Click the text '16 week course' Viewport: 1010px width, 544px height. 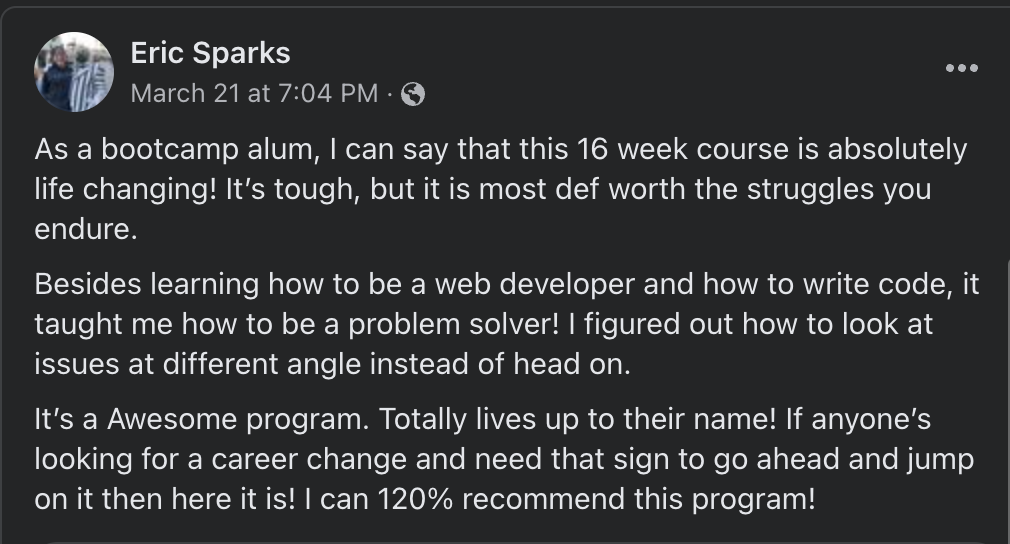pos(682,149)
